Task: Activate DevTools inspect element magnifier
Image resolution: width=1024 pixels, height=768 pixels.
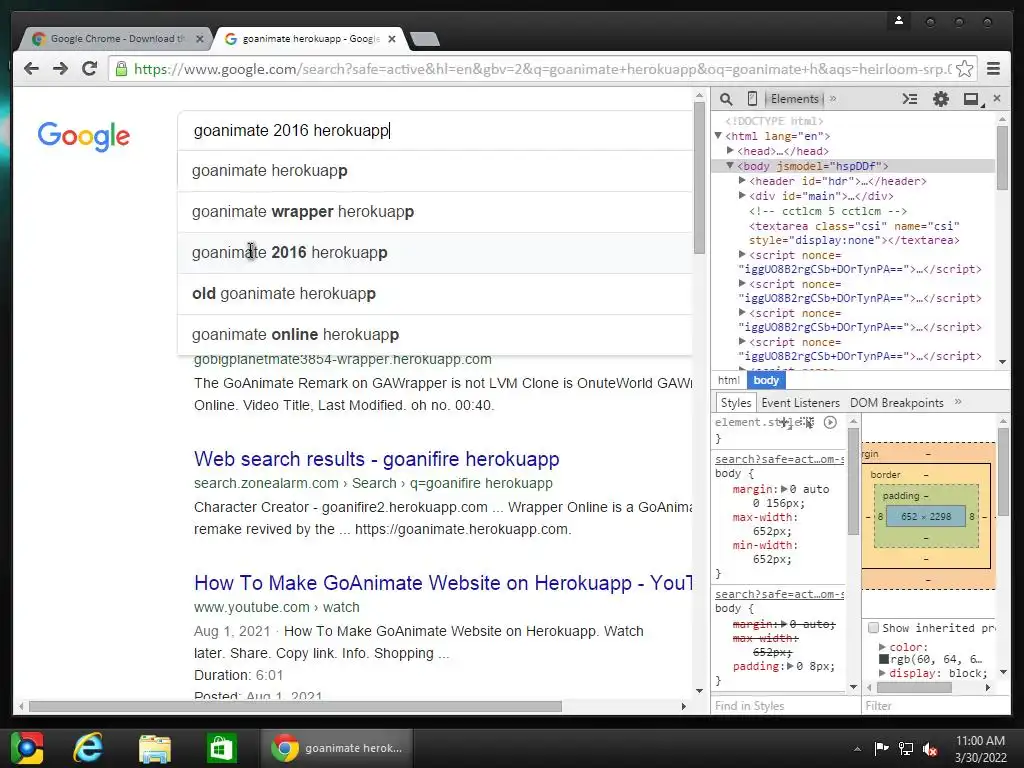Action: [x=726, y=99]
